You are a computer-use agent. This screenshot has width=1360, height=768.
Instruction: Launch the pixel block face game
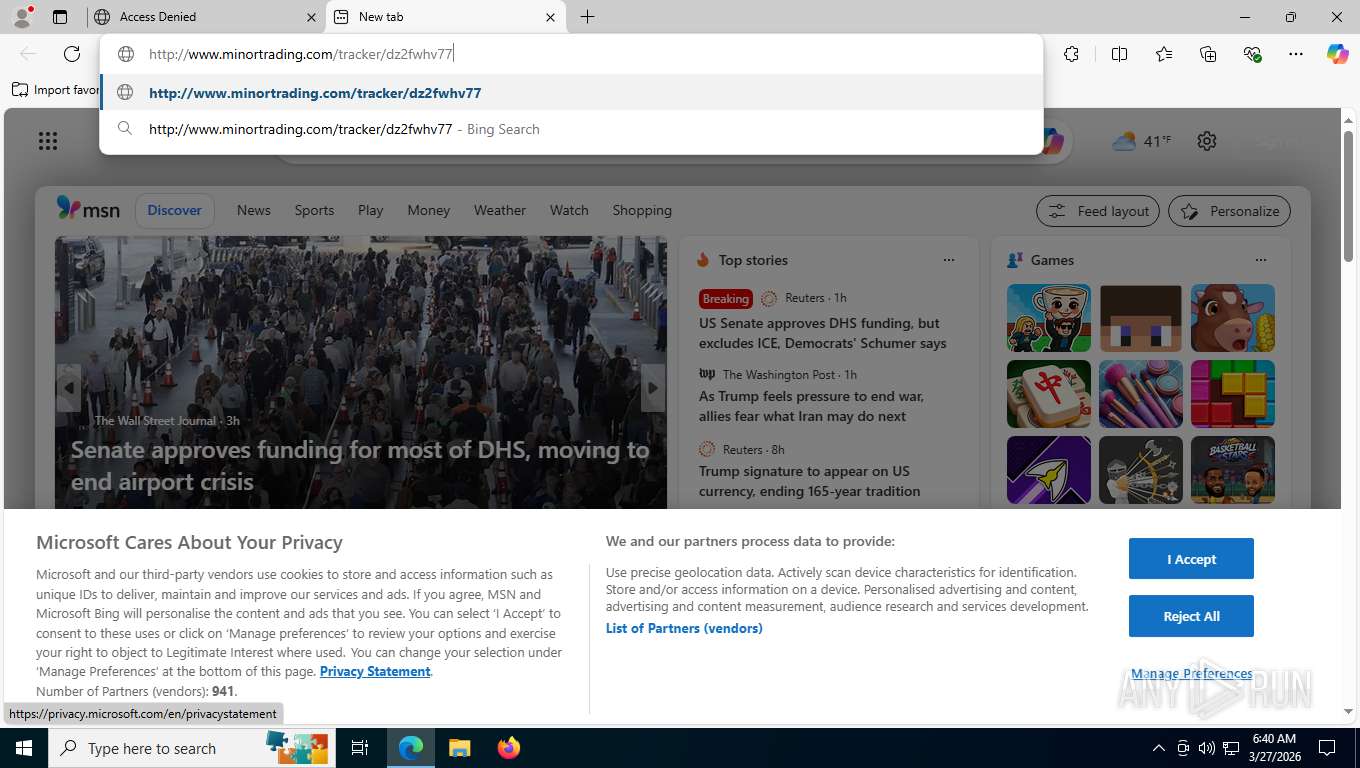[1141, 318]
